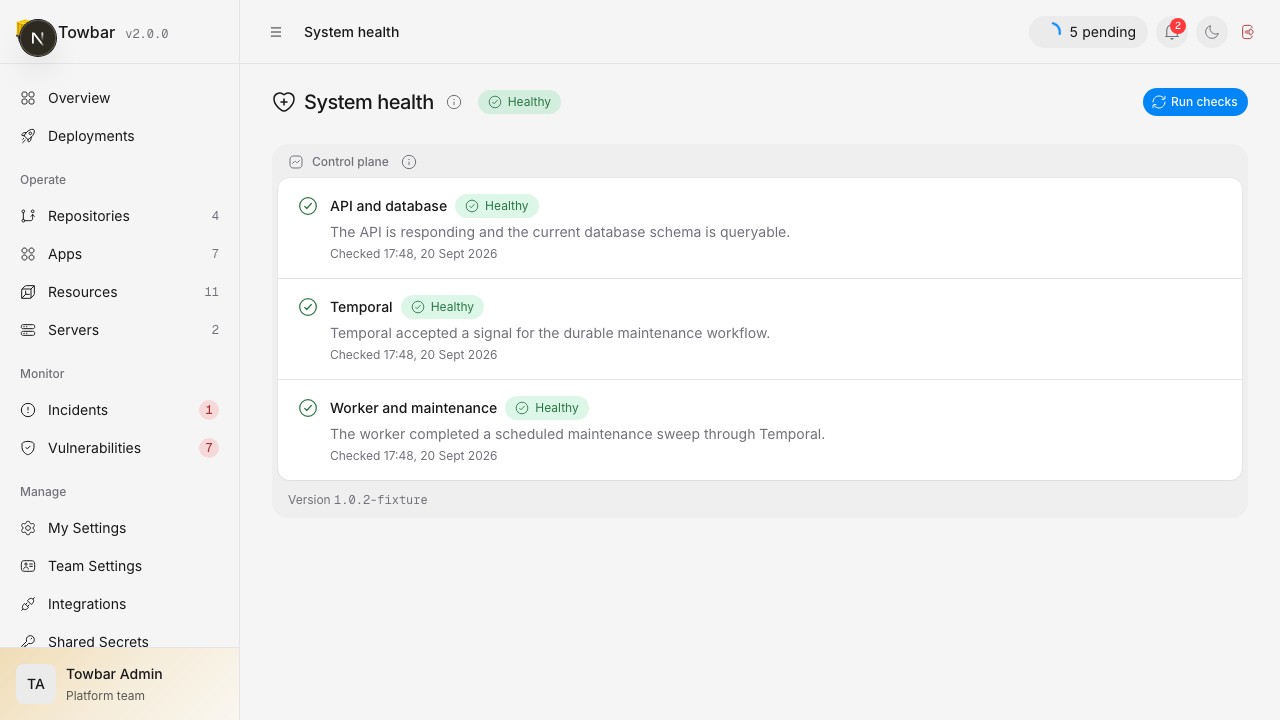Open the Apps section
The width and height of the screenshot is (1280, 720).
click(119, 254)
